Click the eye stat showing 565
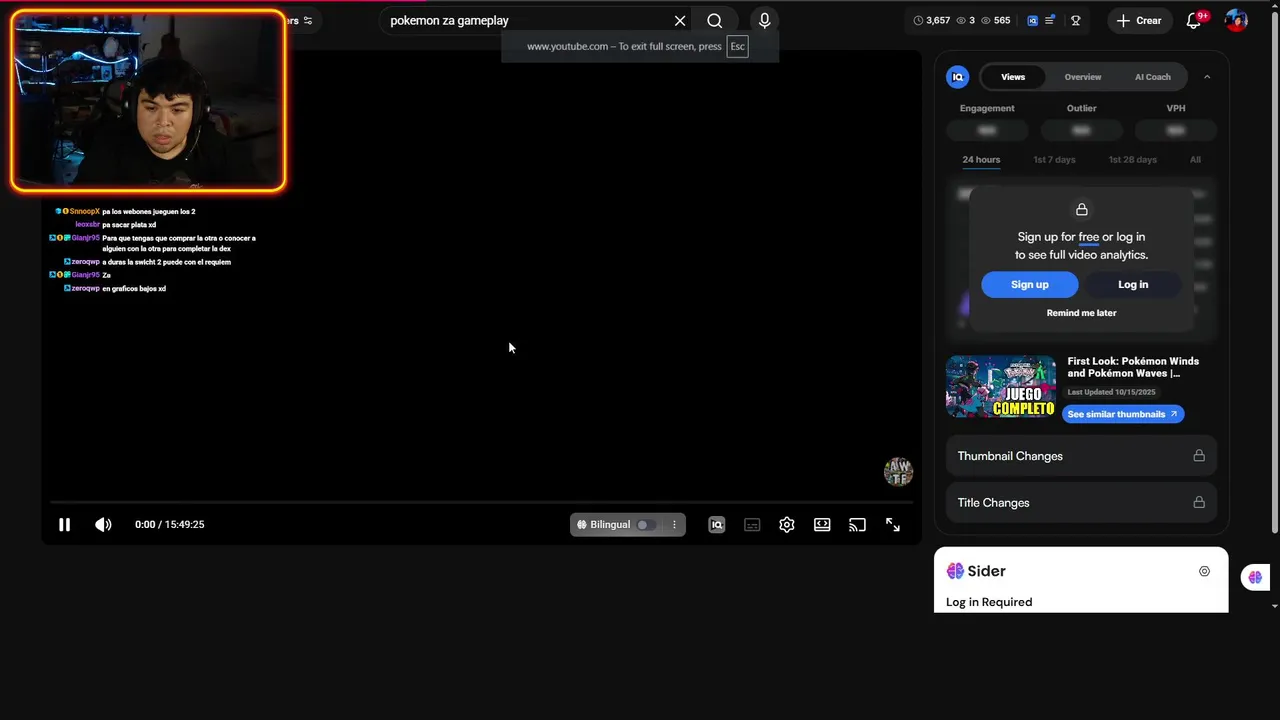 (x=996, y=20)
